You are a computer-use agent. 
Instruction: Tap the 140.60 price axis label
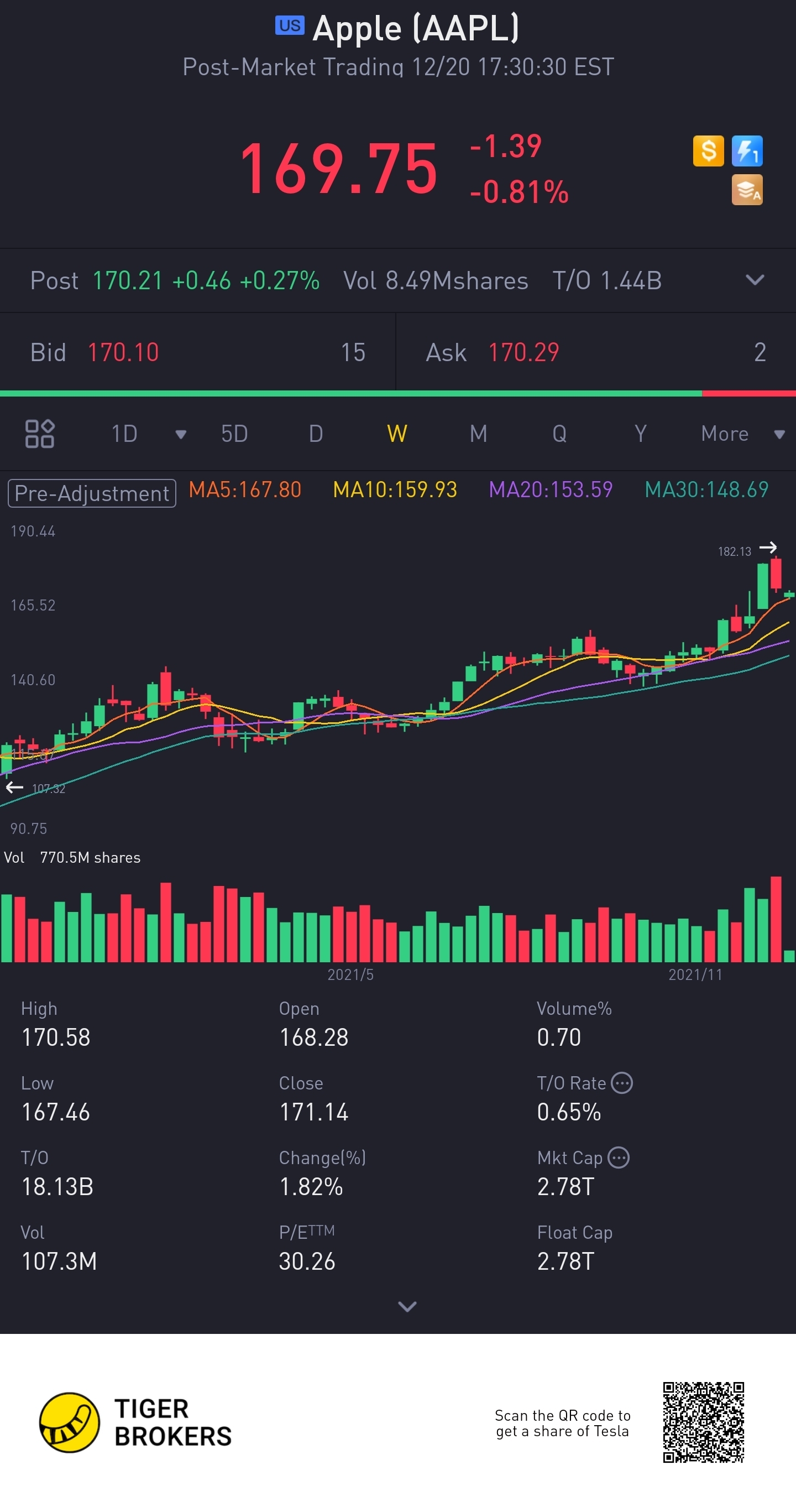[x=33, y=680]
